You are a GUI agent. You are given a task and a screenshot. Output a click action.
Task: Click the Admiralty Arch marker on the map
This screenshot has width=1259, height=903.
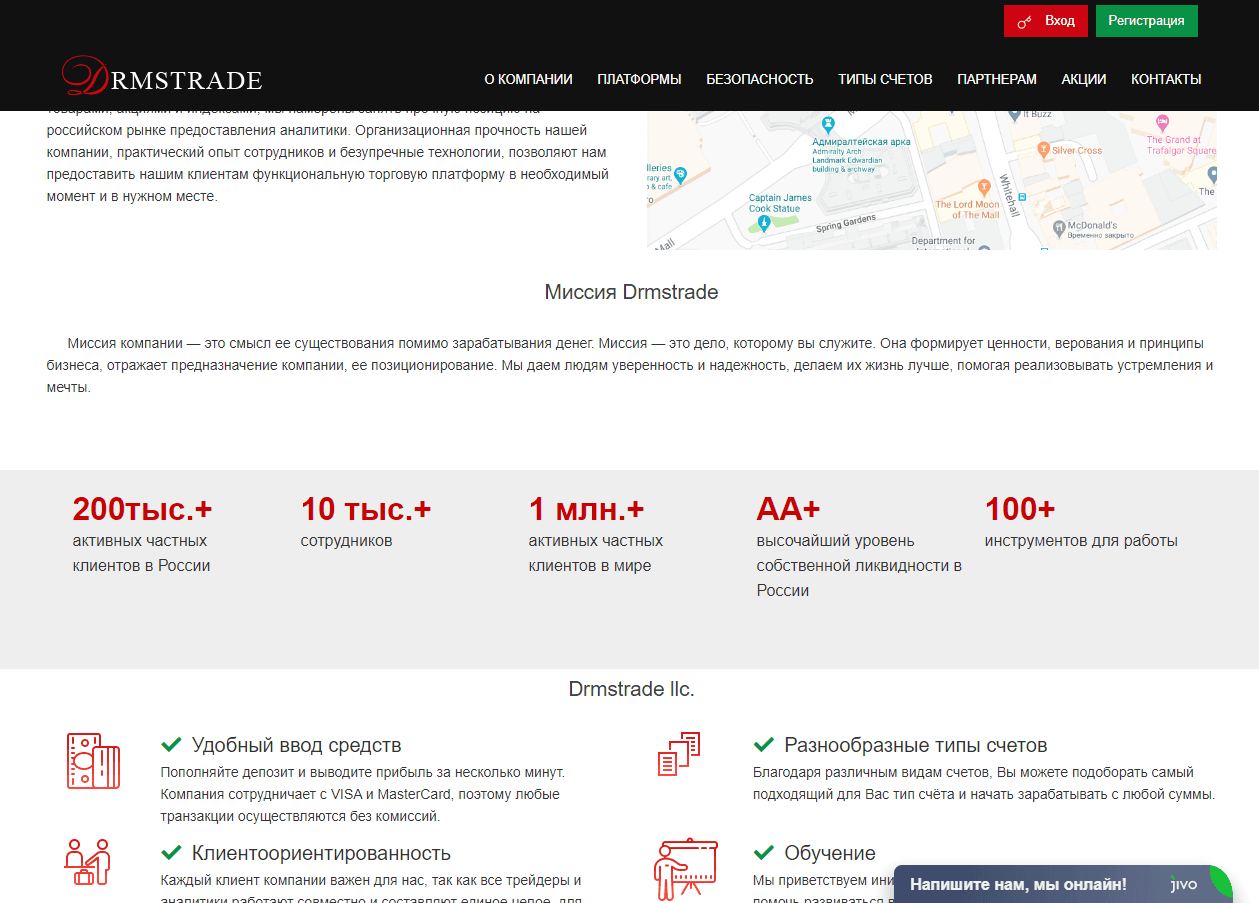[827, 124]
